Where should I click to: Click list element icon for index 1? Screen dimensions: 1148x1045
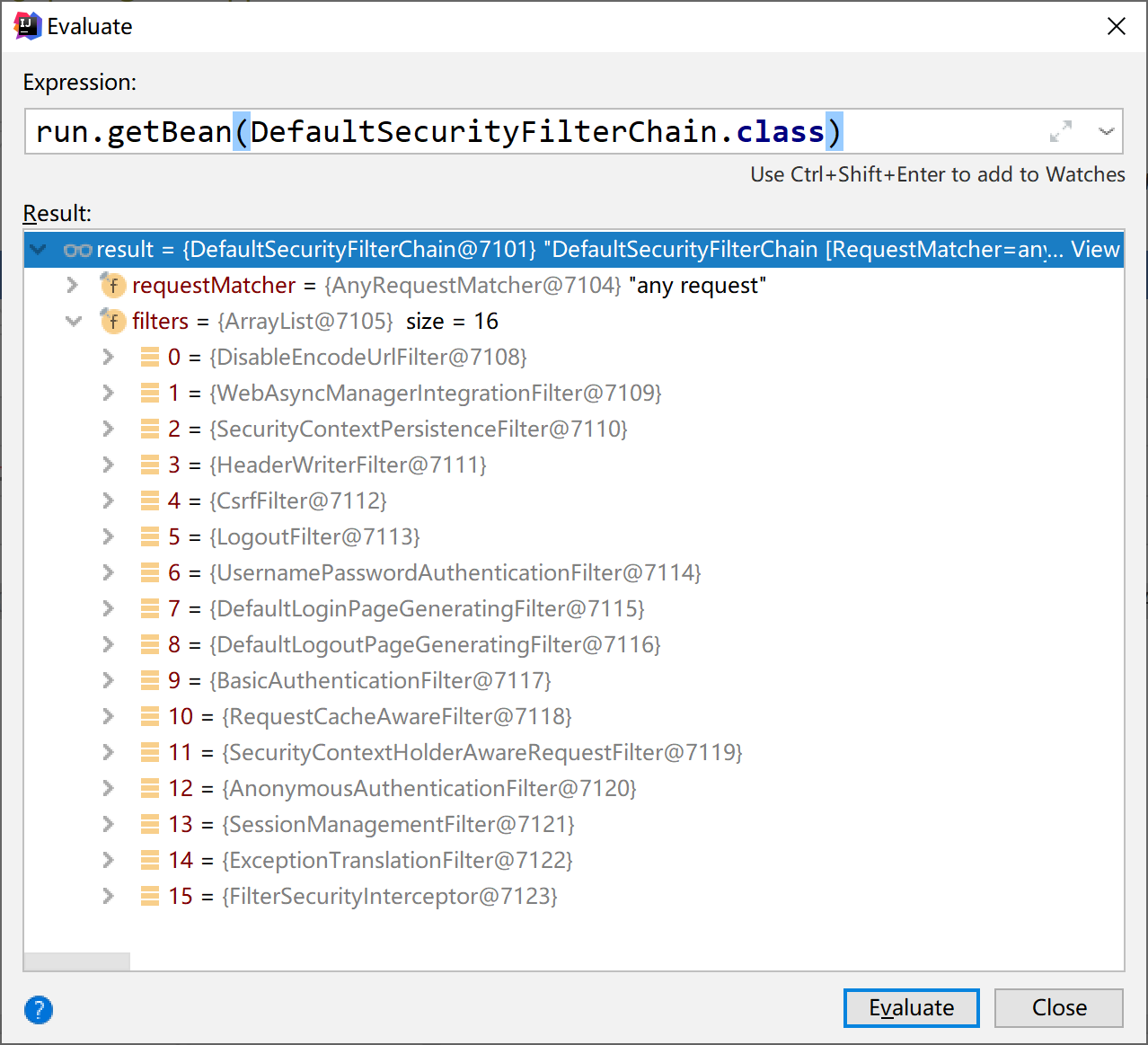coord(150,393)
